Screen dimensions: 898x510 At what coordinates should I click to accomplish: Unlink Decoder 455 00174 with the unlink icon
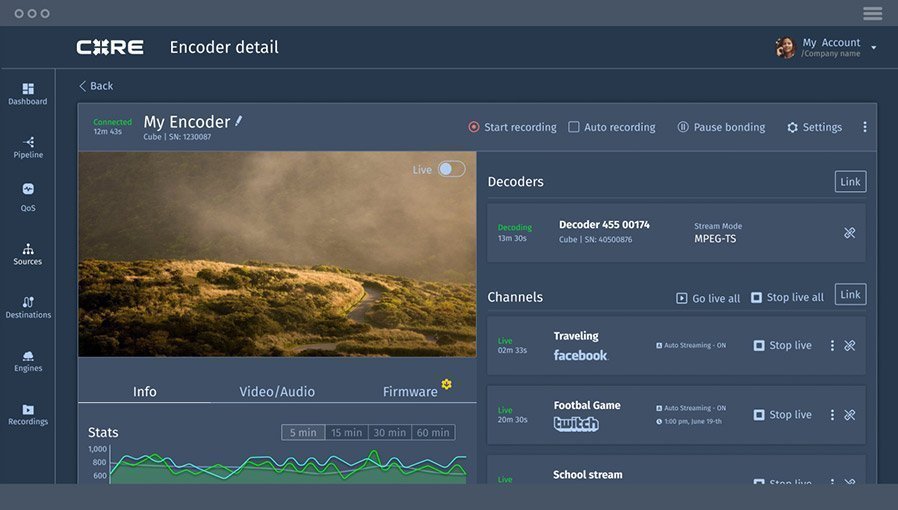(x=849, y=233)
